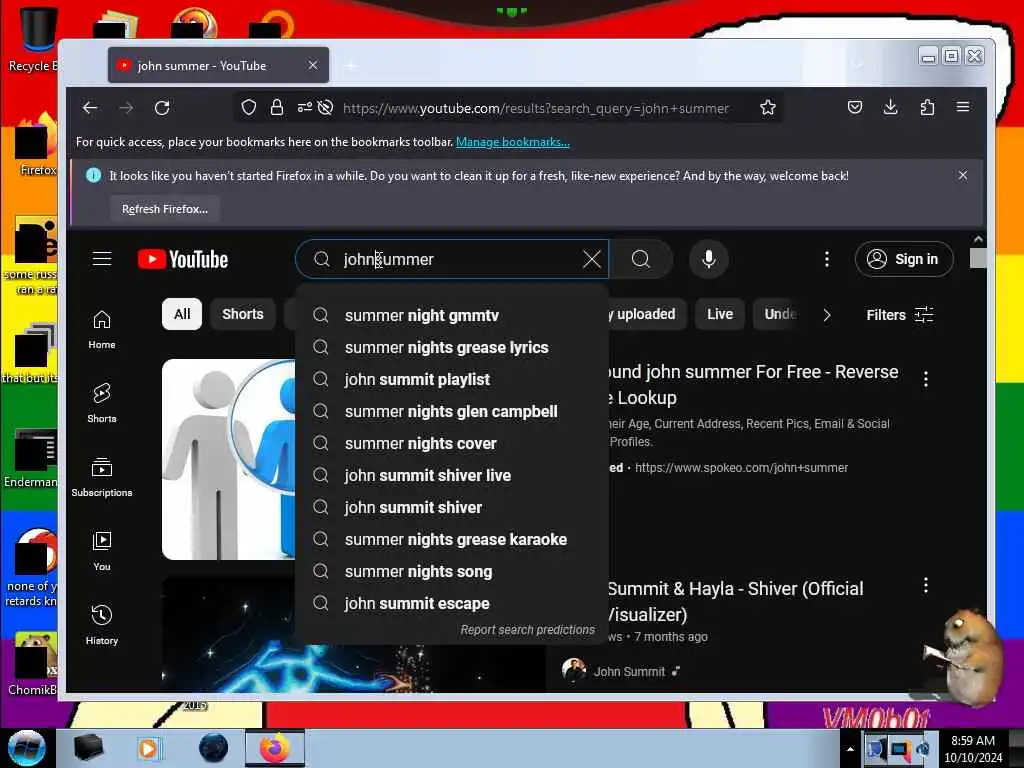
Task: Open the Windows Start orb
Action: 26,748
